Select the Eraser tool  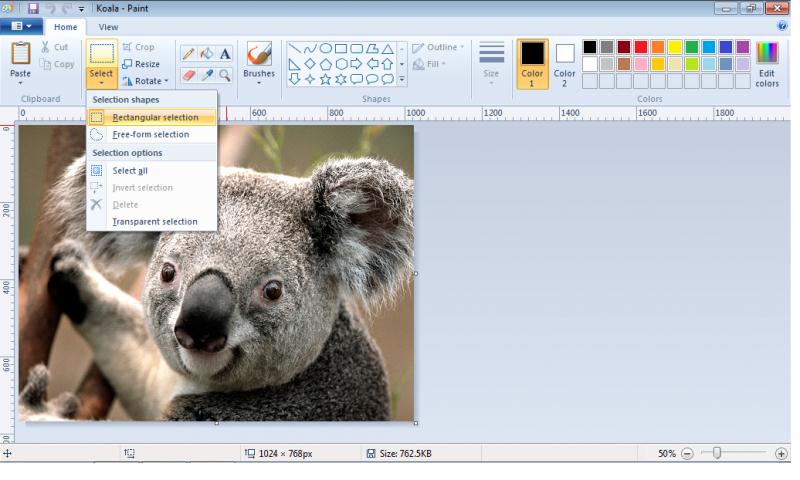click(x=188, y=75)
